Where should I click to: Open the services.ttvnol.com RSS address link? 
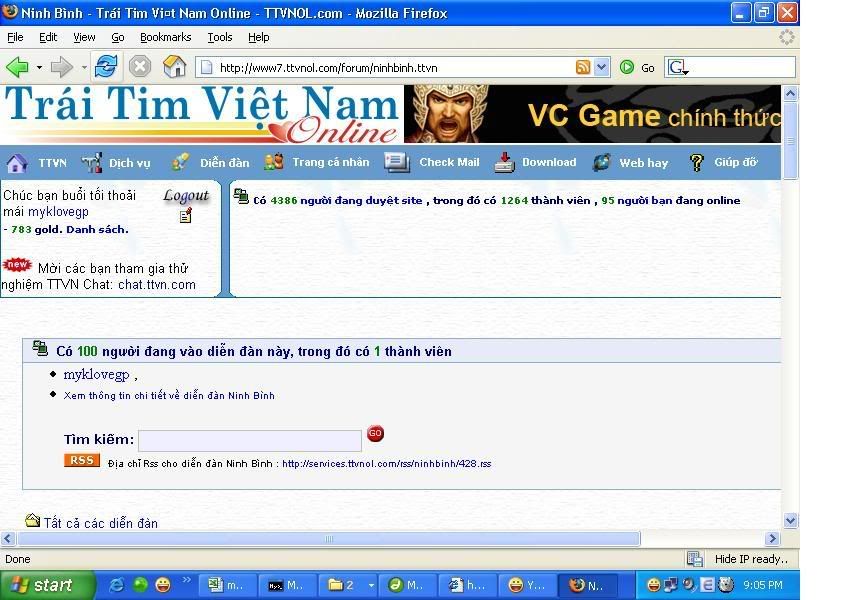[x=386, y=463]
